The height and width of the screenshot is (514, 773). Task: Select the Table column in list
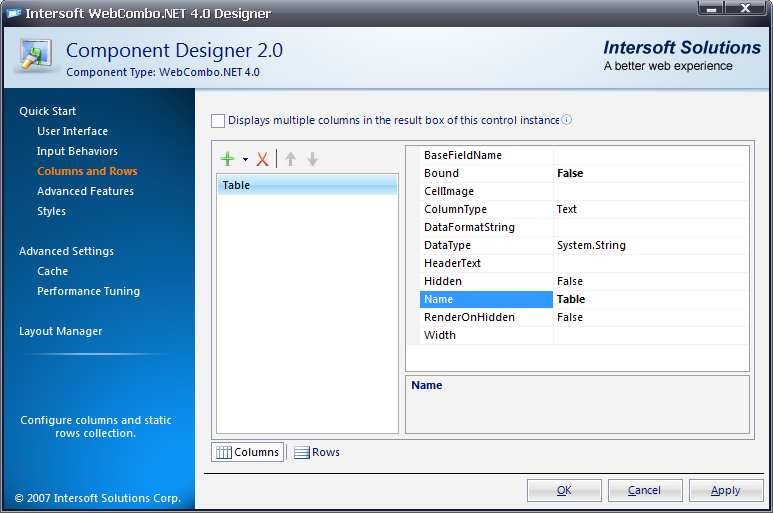tap(306, 185)
